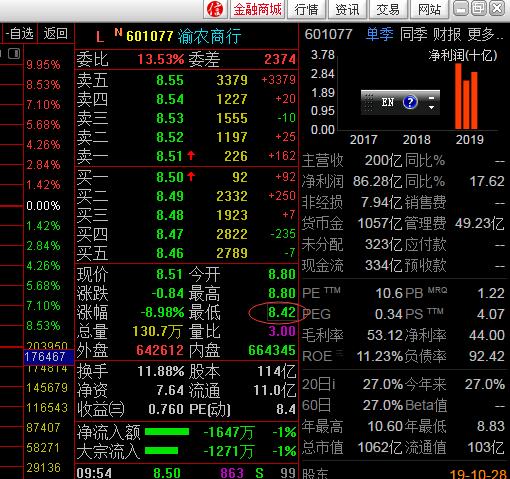Click the 量比 value 3.00
The width and height of the screenshot is (510, 479).
282,331
